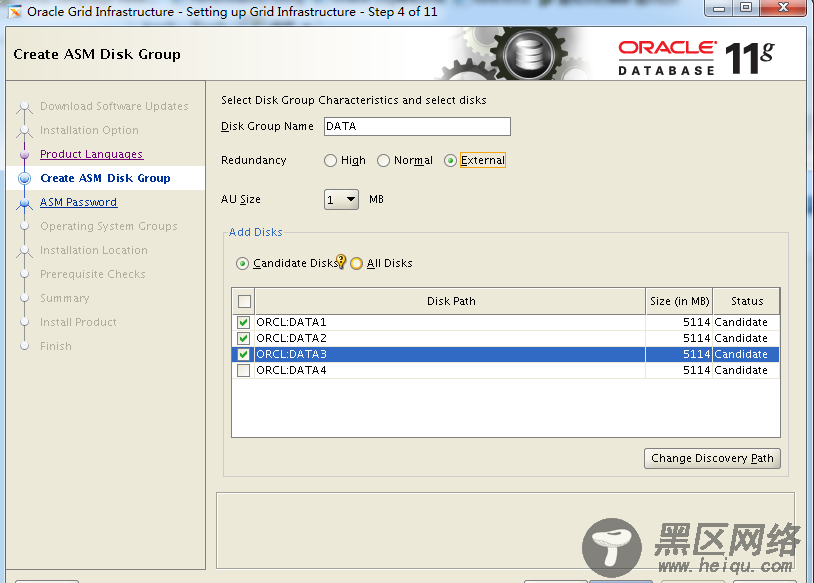Click the Product Languages step bullet icon
Image resolution: width=814 pixels, height=583 pixels.
(x=24, y=154)
